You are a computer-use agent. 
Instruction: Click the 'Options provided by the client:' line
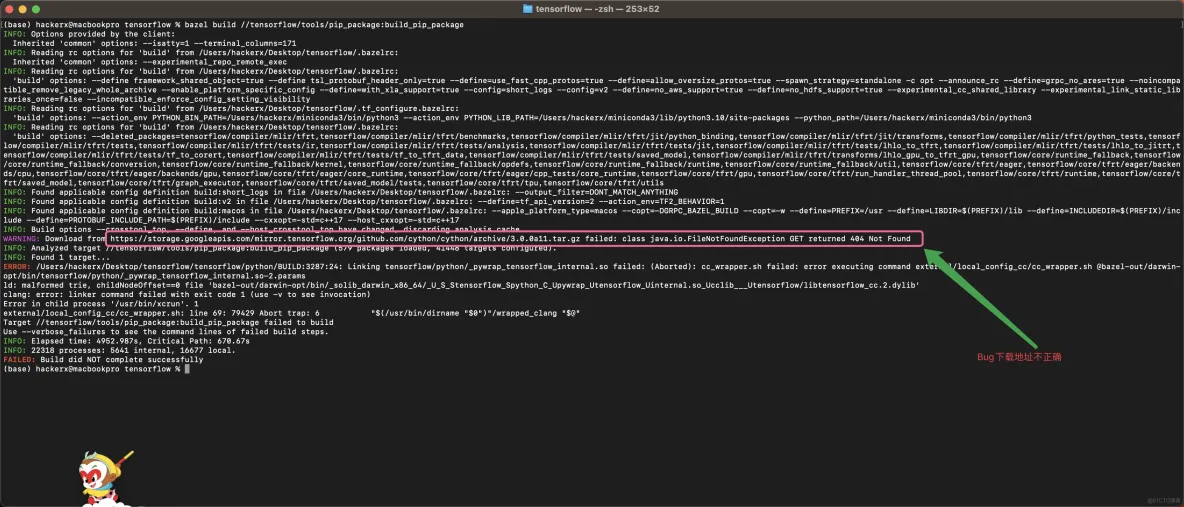pyautogui.click(x=89, y=34)
